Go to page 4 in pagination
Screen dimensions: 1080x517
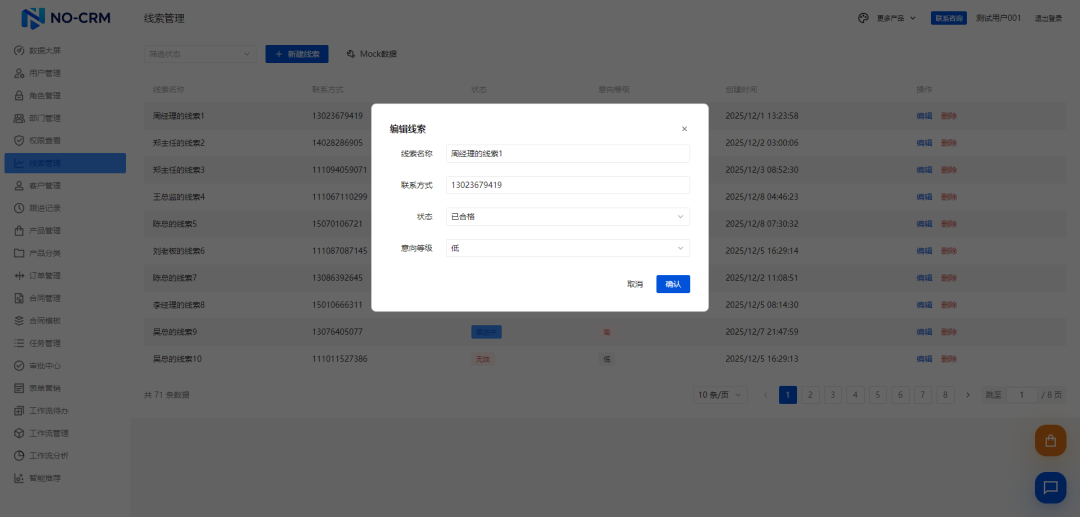(855, 394)
